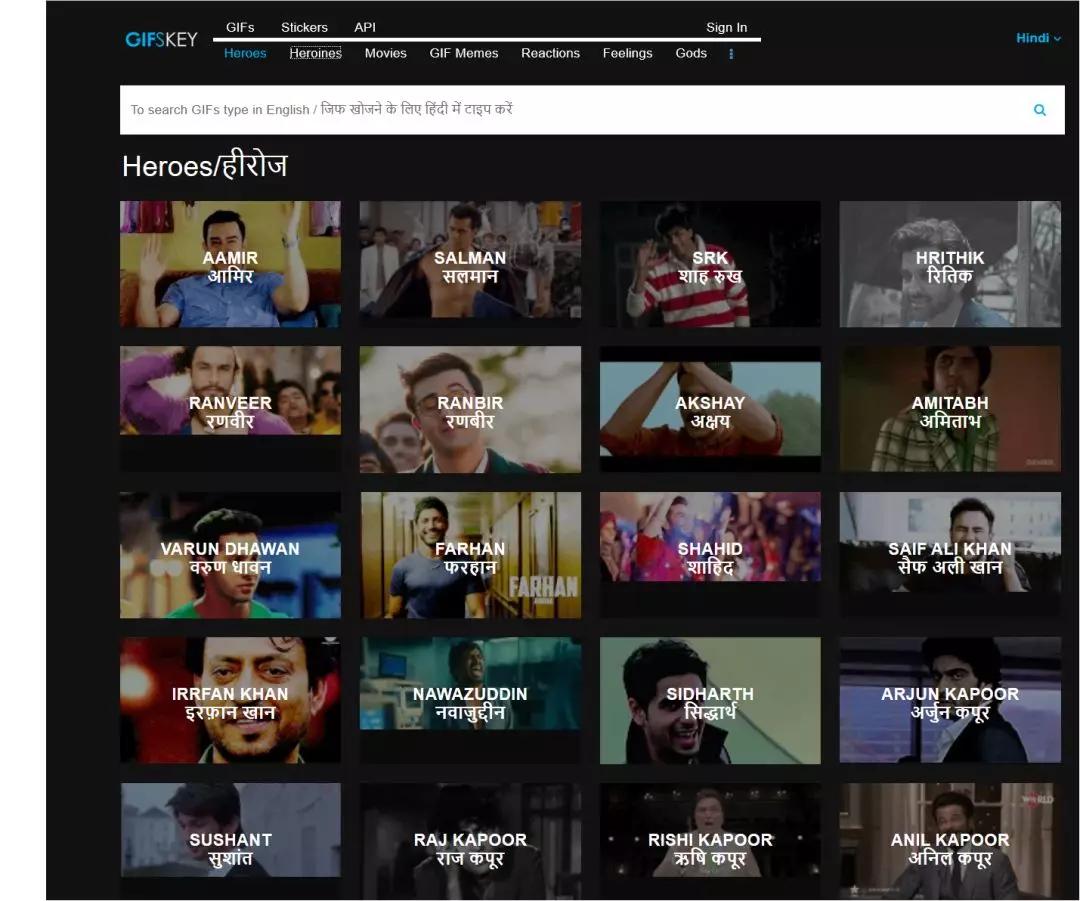The image size is (1080, 901).
Task: Select the SRK GIF card
Action: coord(710,265)
